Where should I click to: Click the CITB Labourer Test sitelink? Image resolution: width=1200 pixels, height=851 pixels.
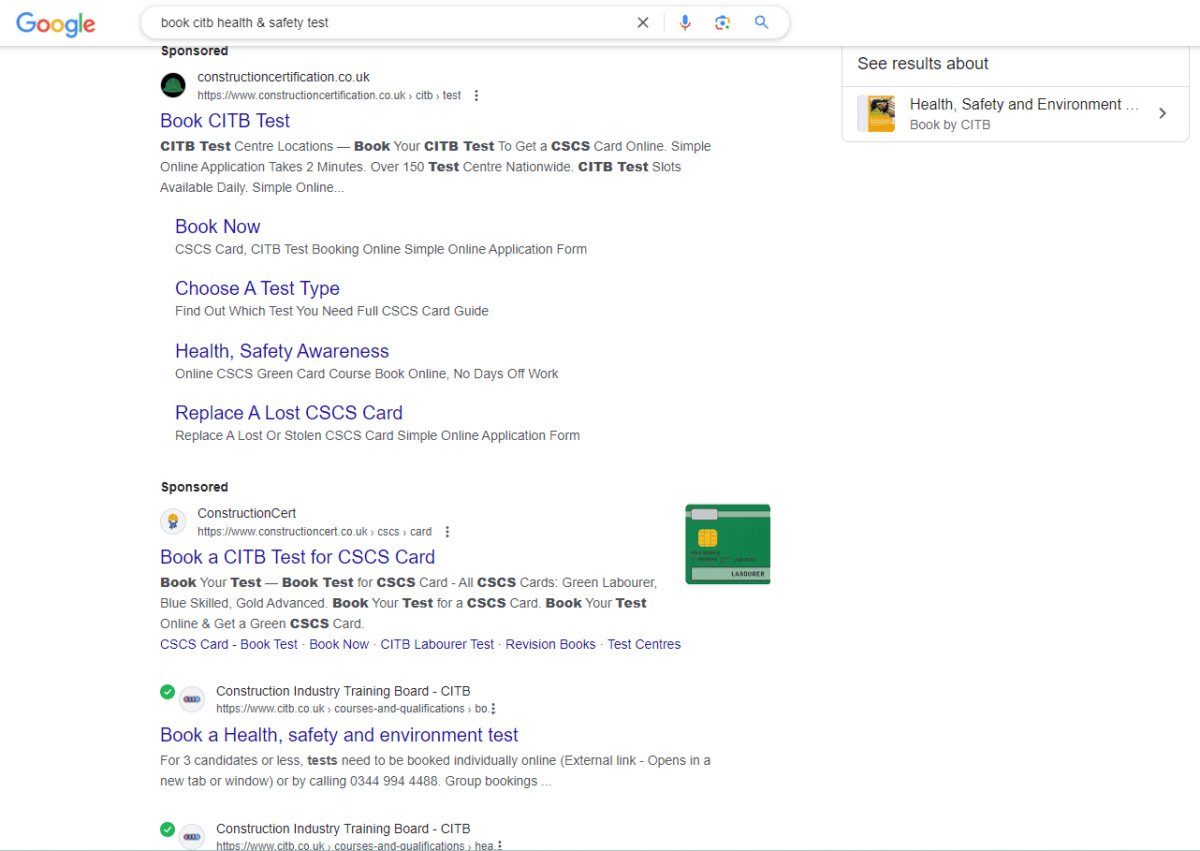[437, 645]
